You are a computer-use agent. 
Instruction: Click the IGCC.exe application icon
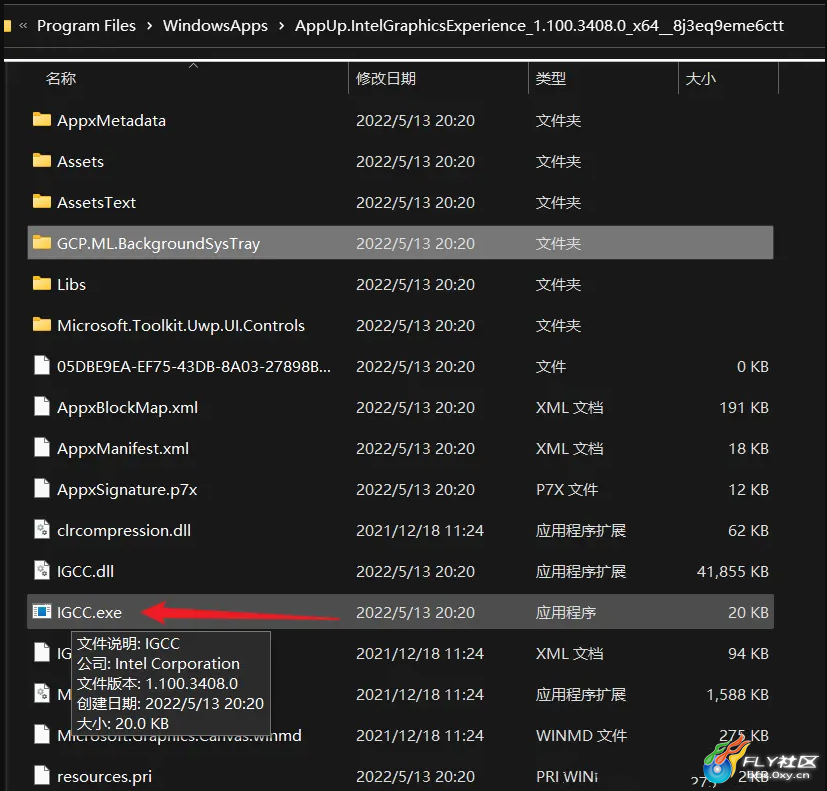(x=42, y=612)
